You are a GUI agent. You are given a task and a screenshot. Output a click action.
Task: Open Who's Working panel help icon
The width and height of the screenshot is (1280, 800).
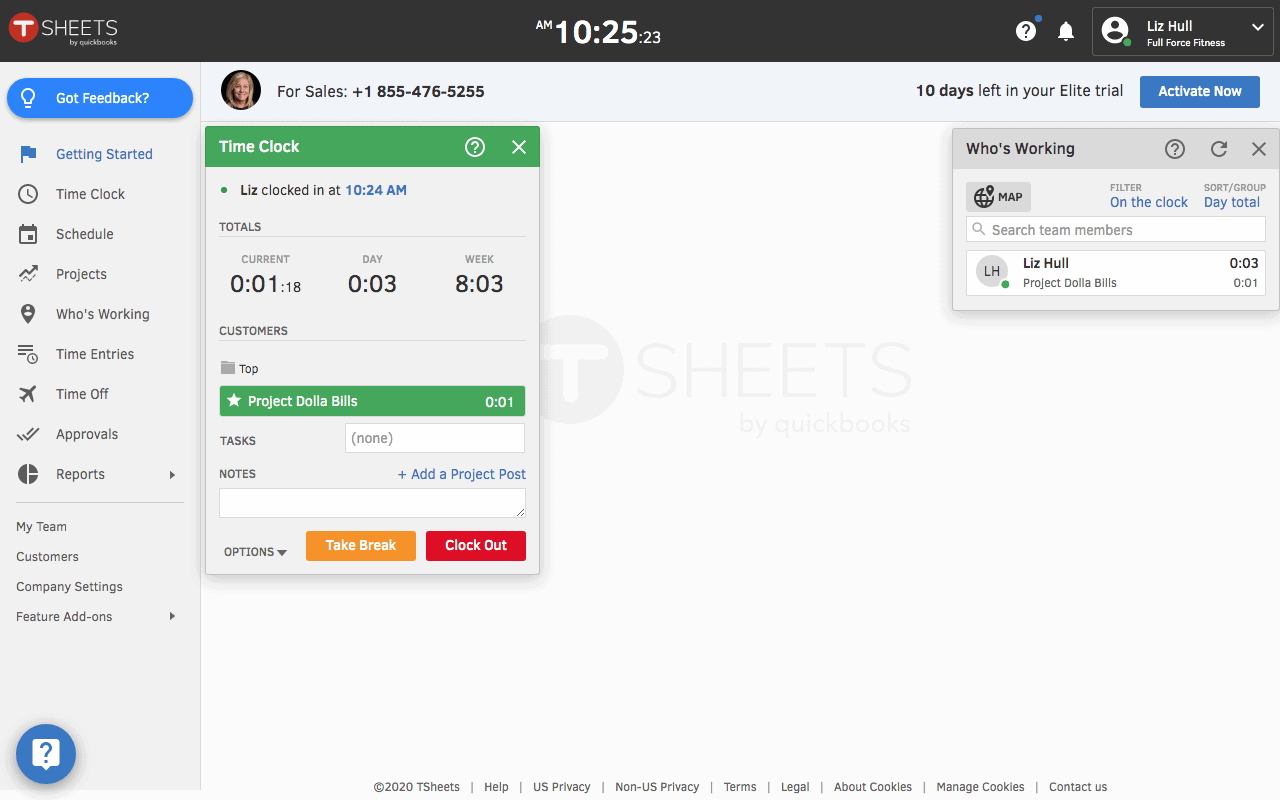point(1175,149)
